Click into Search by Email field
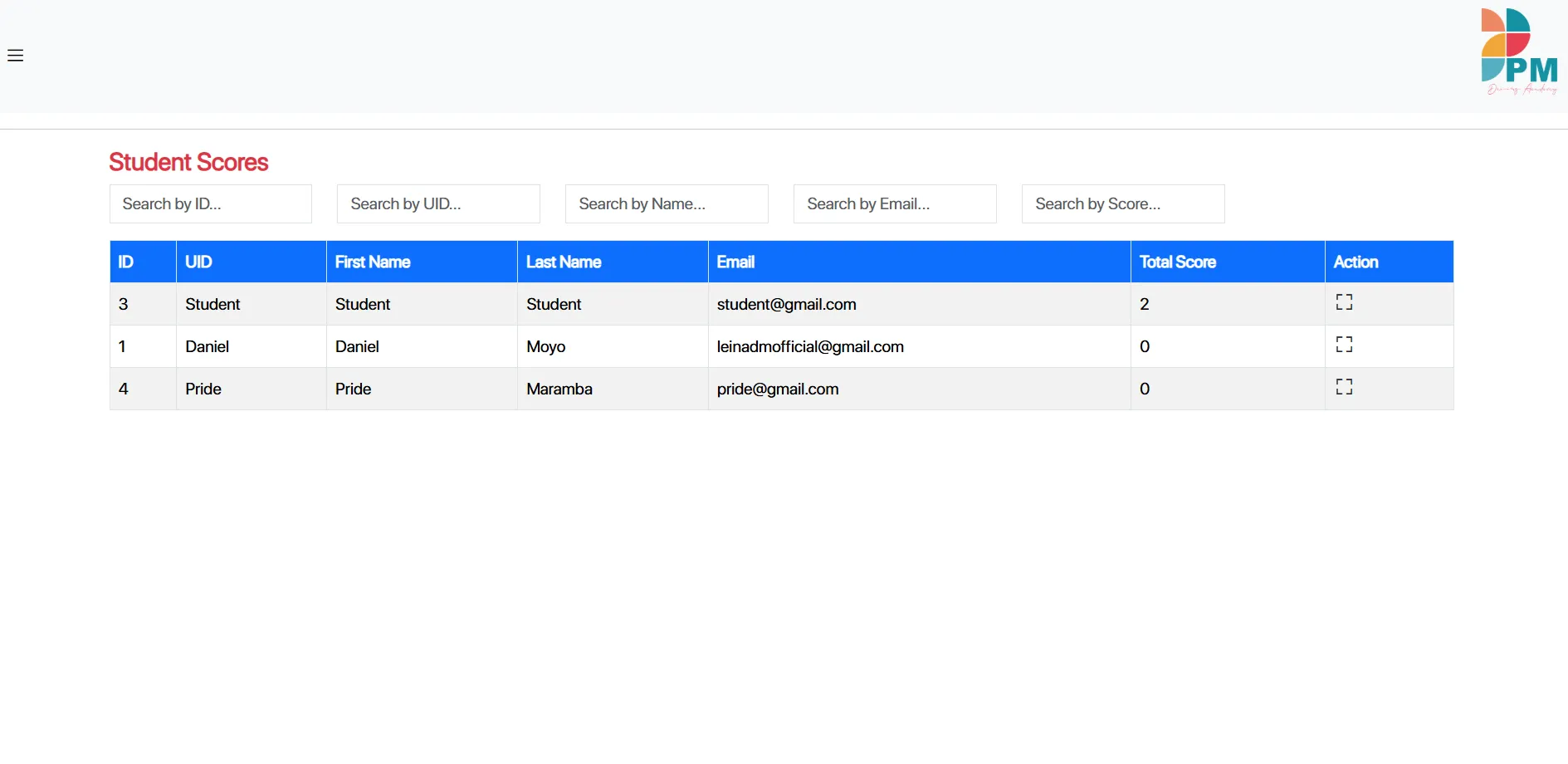Image resolution: width=1568 pixels, height=764 pixels. point(895,203)
